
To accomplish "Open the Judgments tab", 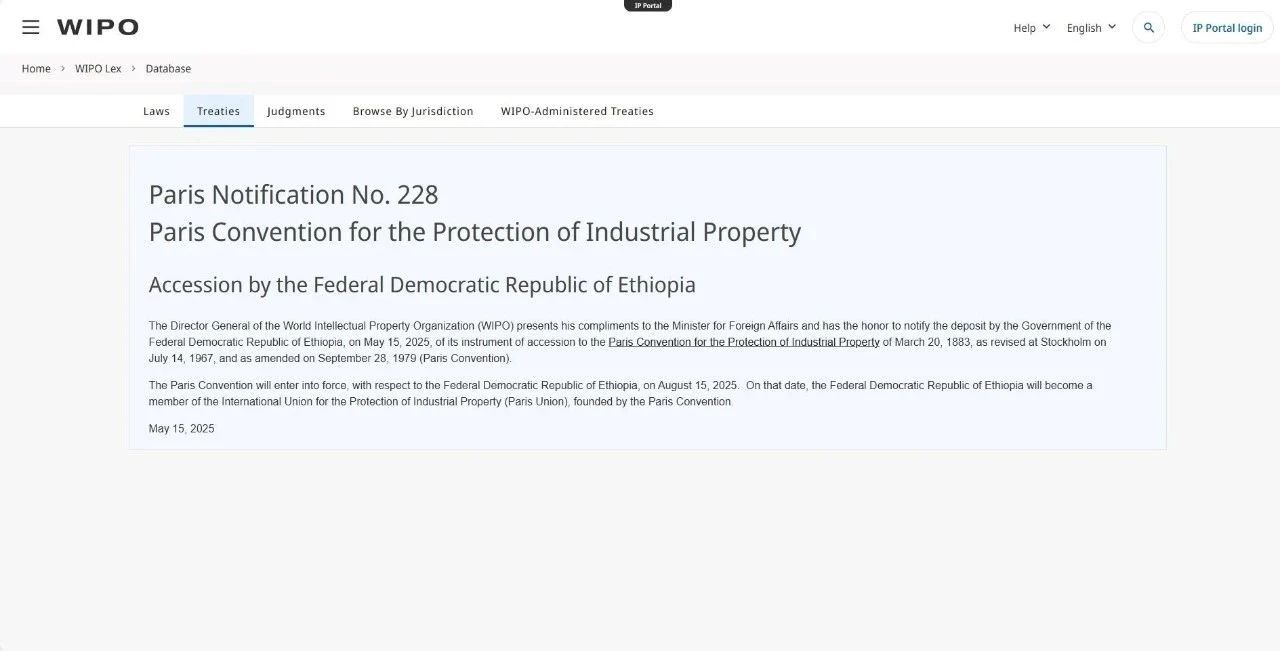I will [x=296, y=111].
